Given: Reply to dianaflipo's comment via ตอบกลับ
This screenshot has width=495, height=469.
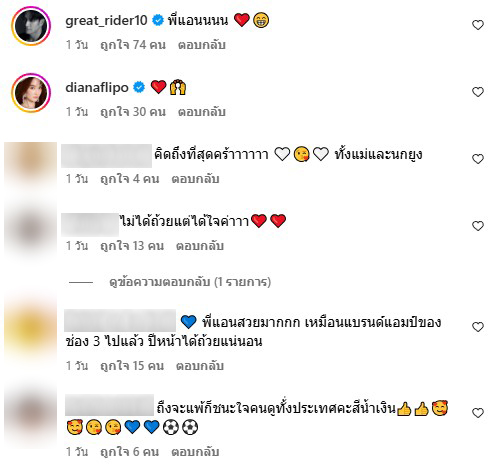Looking at the screenshot, I should pos(202,112).
